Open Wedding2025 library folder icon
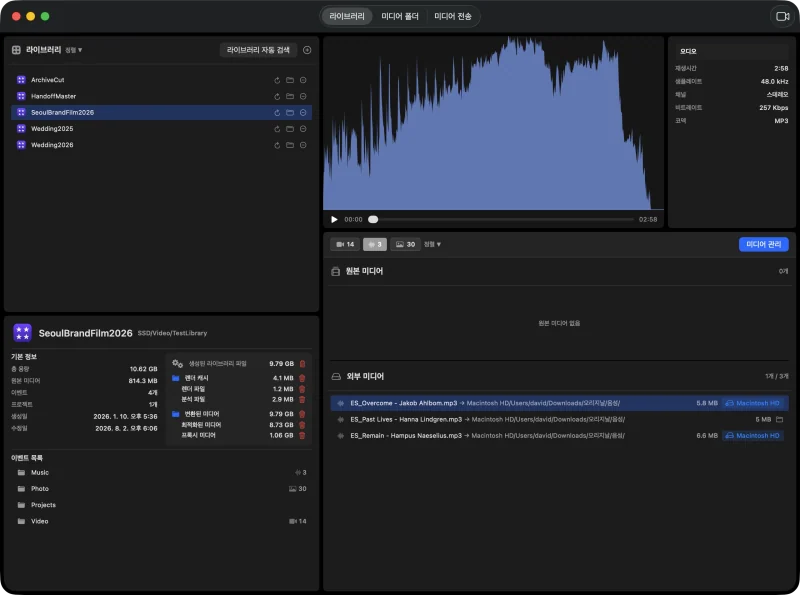Viewport: 800px width, 595px height. tap(290, 129)
